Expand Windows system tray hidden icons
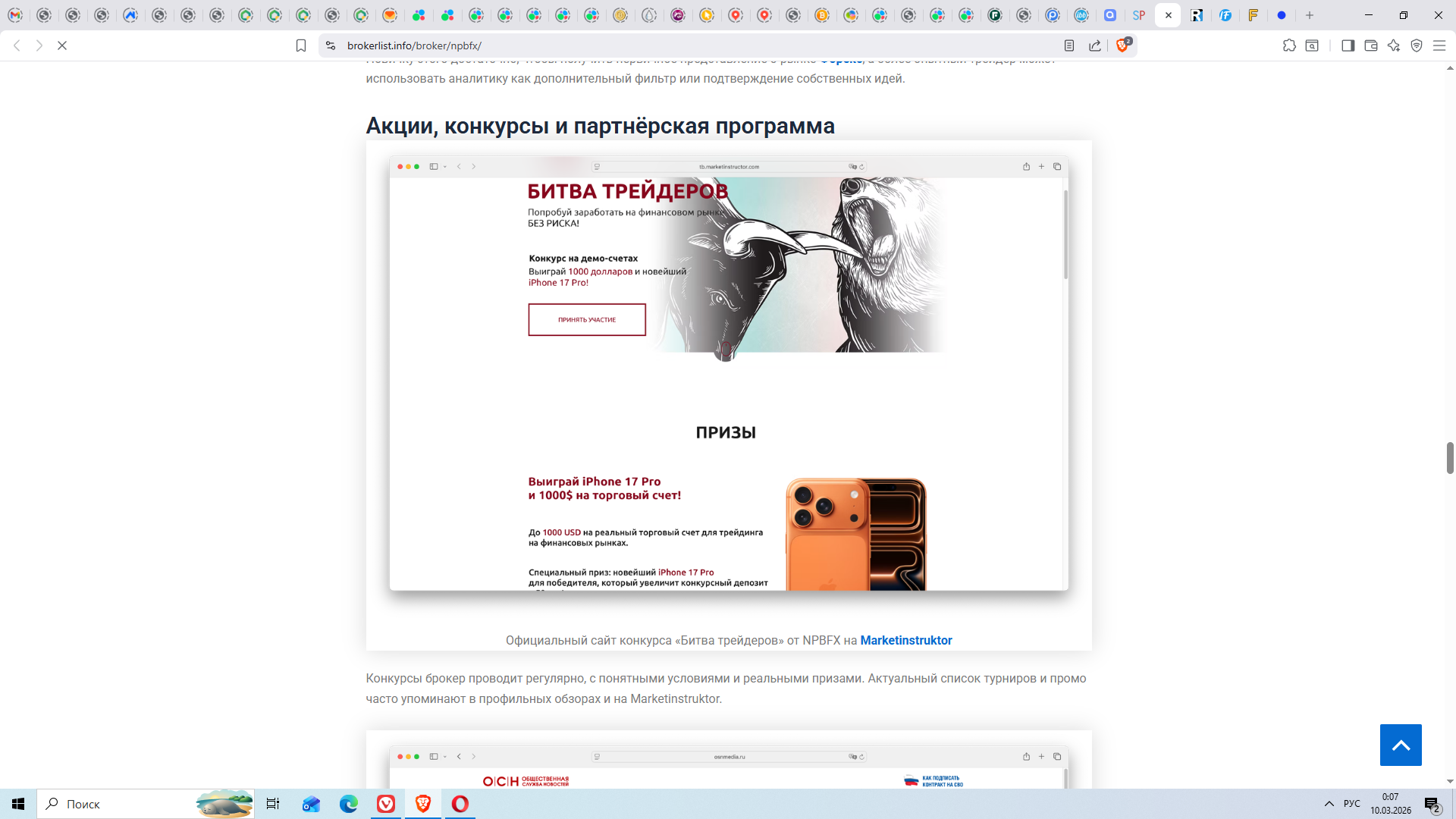 (x=1329, y=804)
